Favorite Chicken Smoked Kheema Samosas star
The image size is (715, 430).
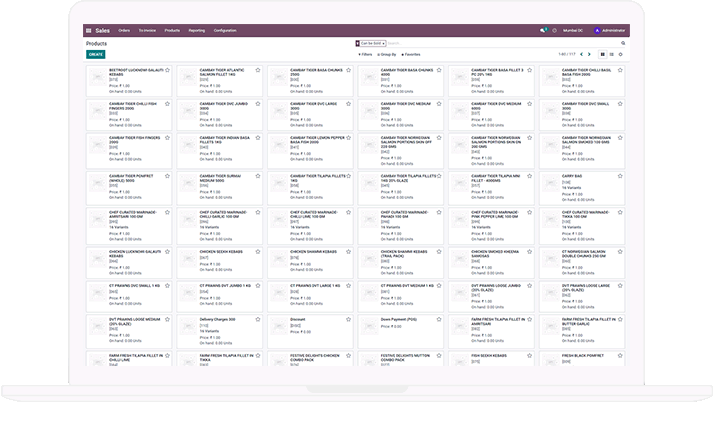pyautogui.click(x=529, y=252)
